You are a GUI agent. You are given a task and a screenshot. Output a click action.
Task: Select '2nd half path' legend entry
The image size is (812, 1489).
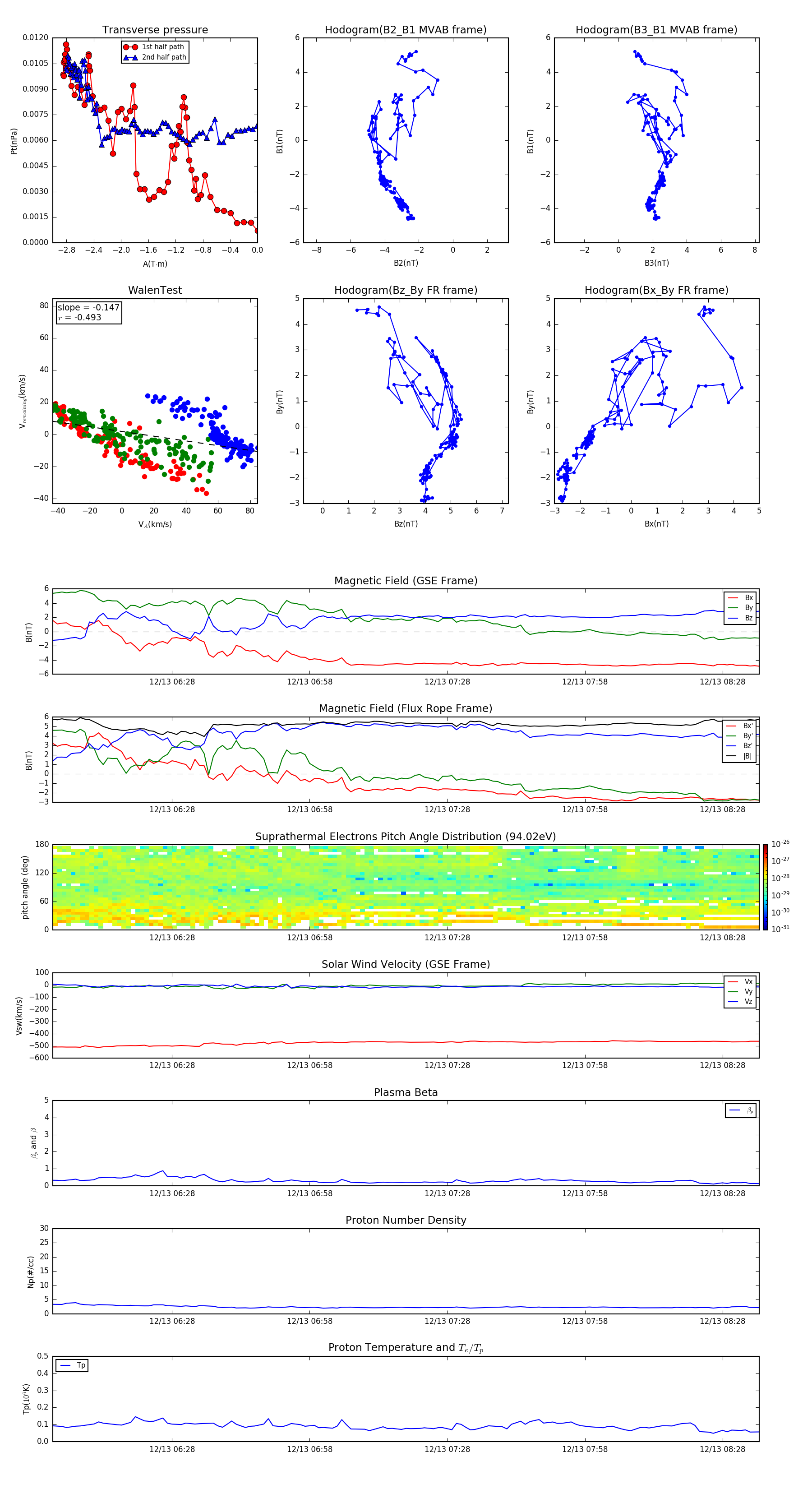[154, 57]
